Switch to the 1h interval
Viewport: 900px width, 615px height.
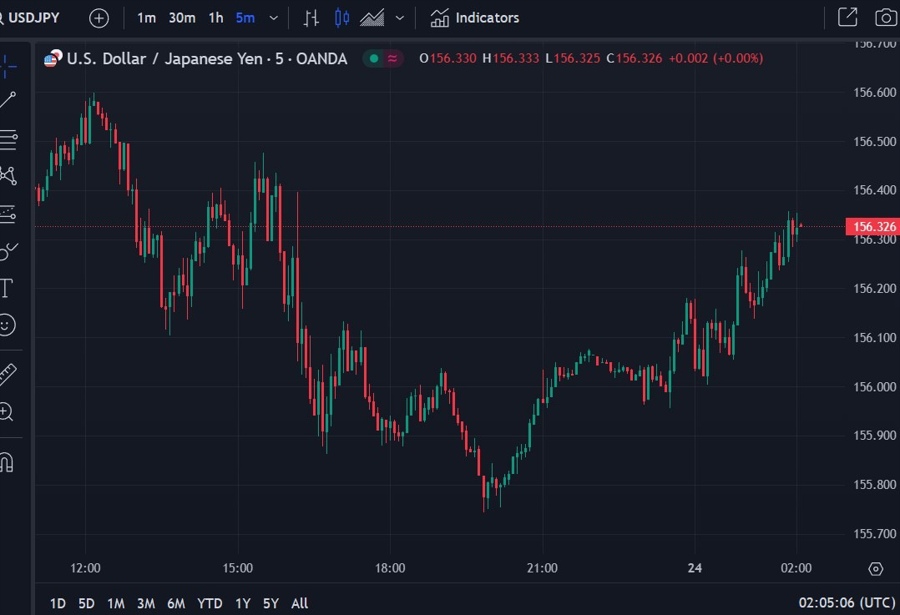(x=215, y=17)
